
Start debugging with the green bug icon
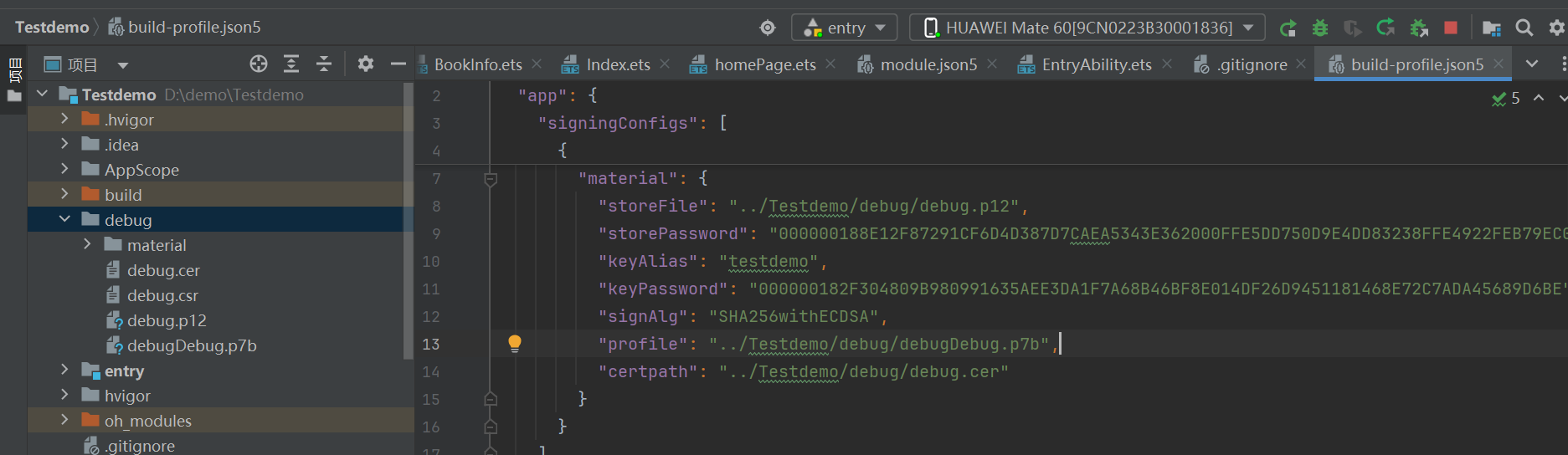(1320, 28)
